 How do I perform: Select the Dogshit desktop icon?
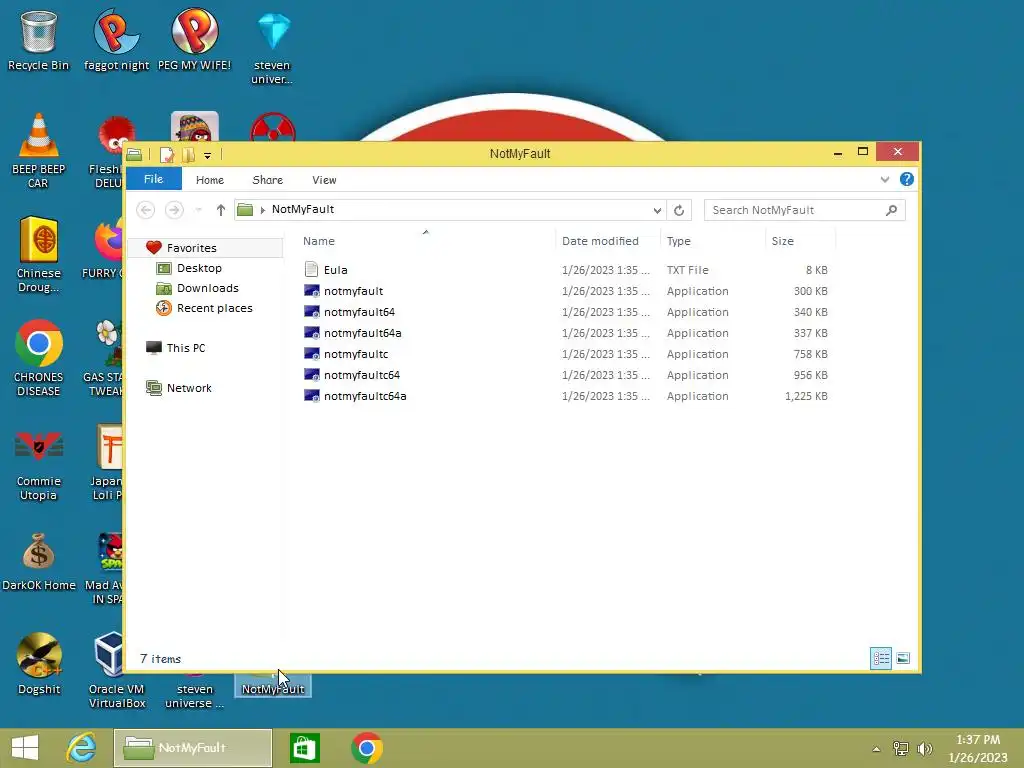[x=39, y=664]
